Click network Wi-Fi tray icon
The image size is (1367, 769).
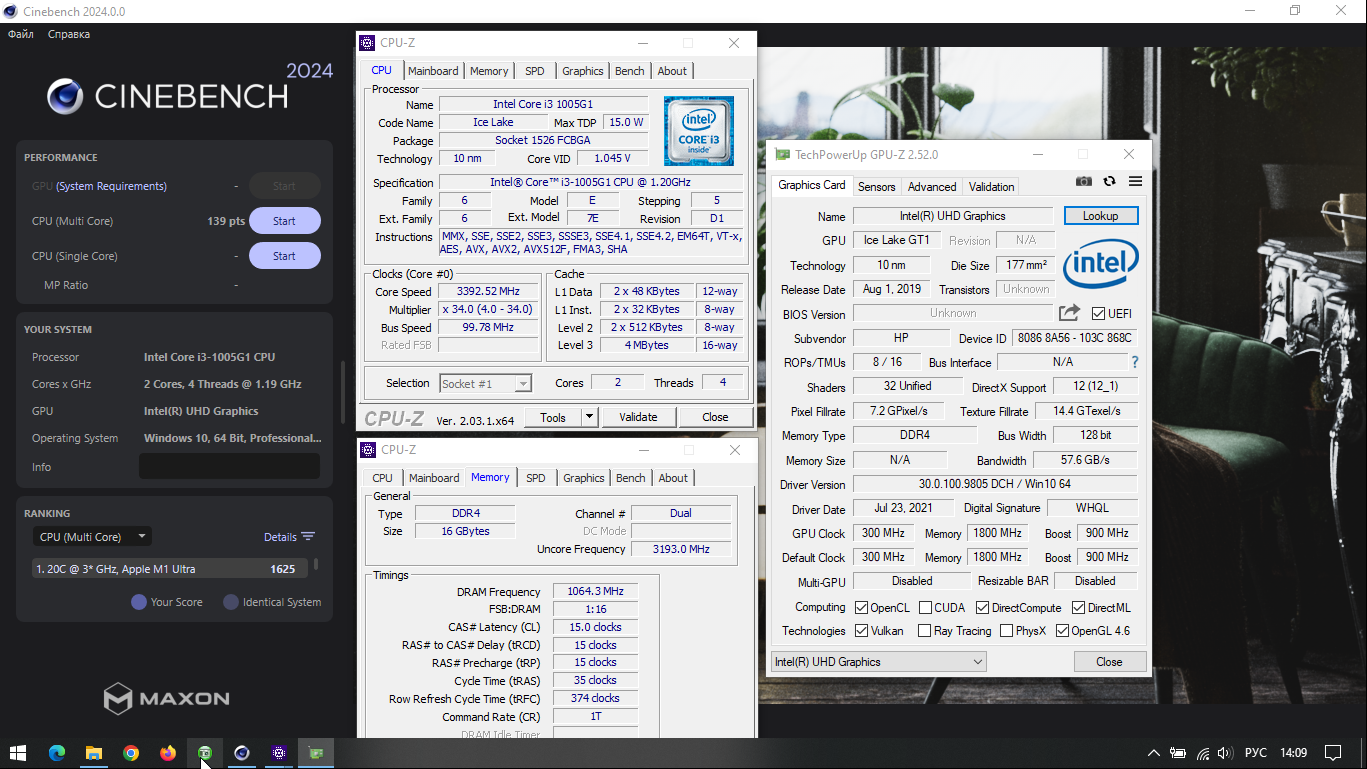(x=1203, y=753)
